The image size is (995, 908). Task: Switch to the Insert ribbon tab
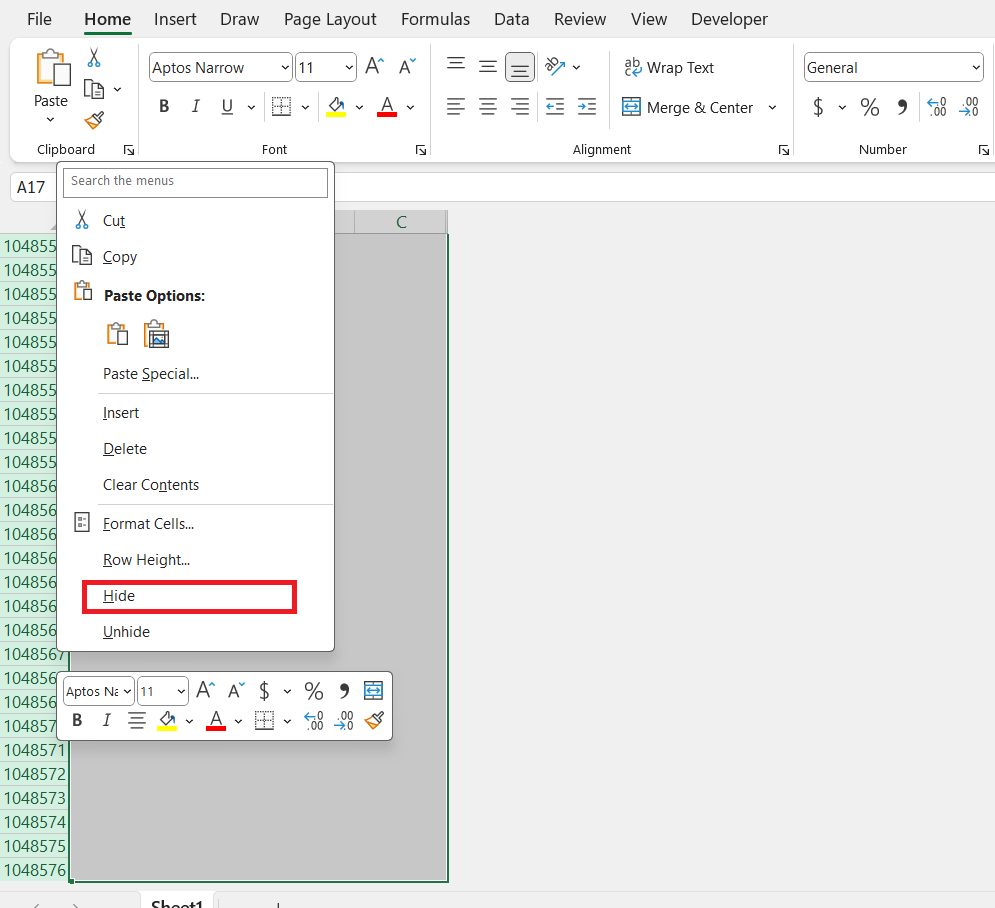point(175,19)
